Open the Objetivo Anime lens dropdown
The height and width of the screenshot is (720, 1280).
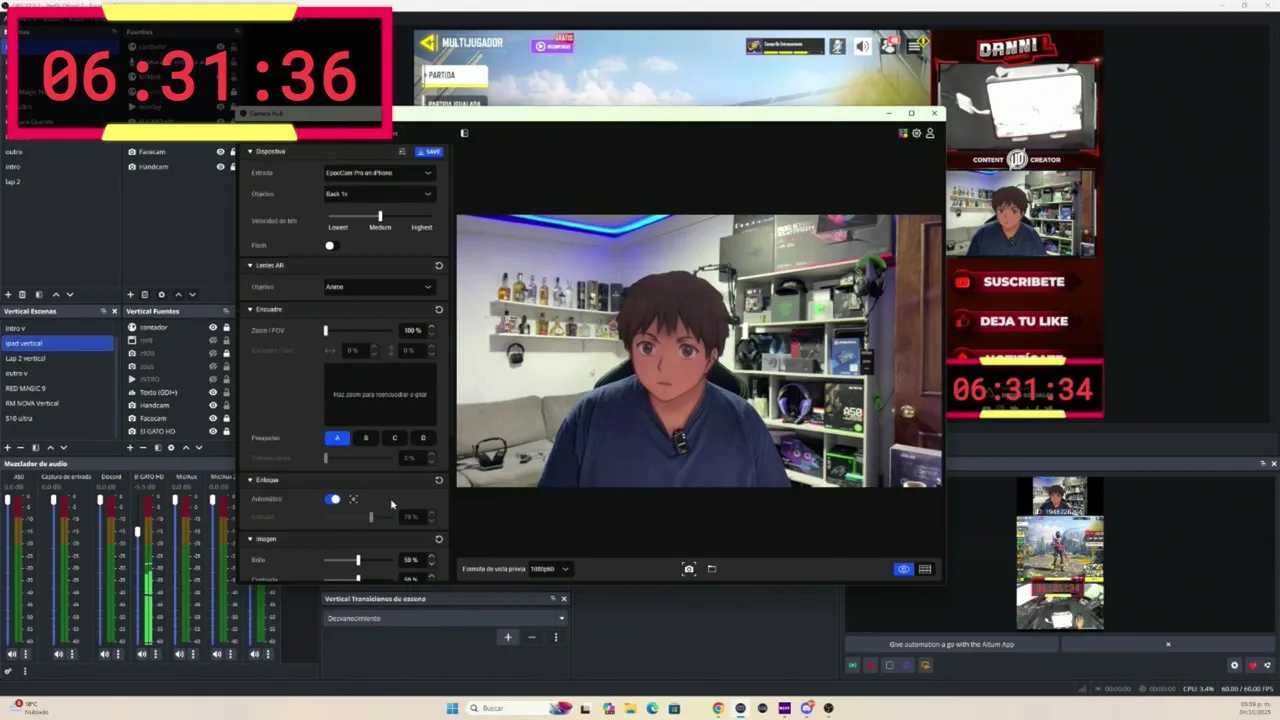(379, 287)
